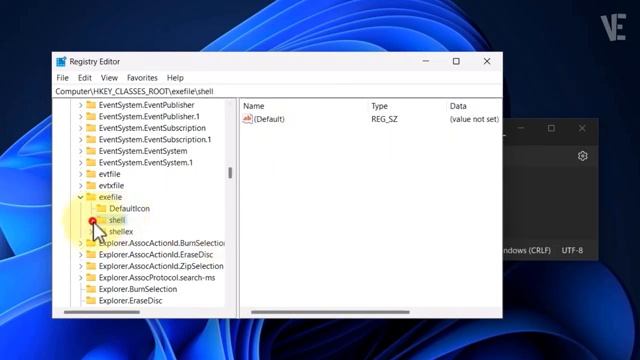Expand the EventSystem.EventPublisher.1 key
This screenshot has width=640, height=360.
point(80,117)
